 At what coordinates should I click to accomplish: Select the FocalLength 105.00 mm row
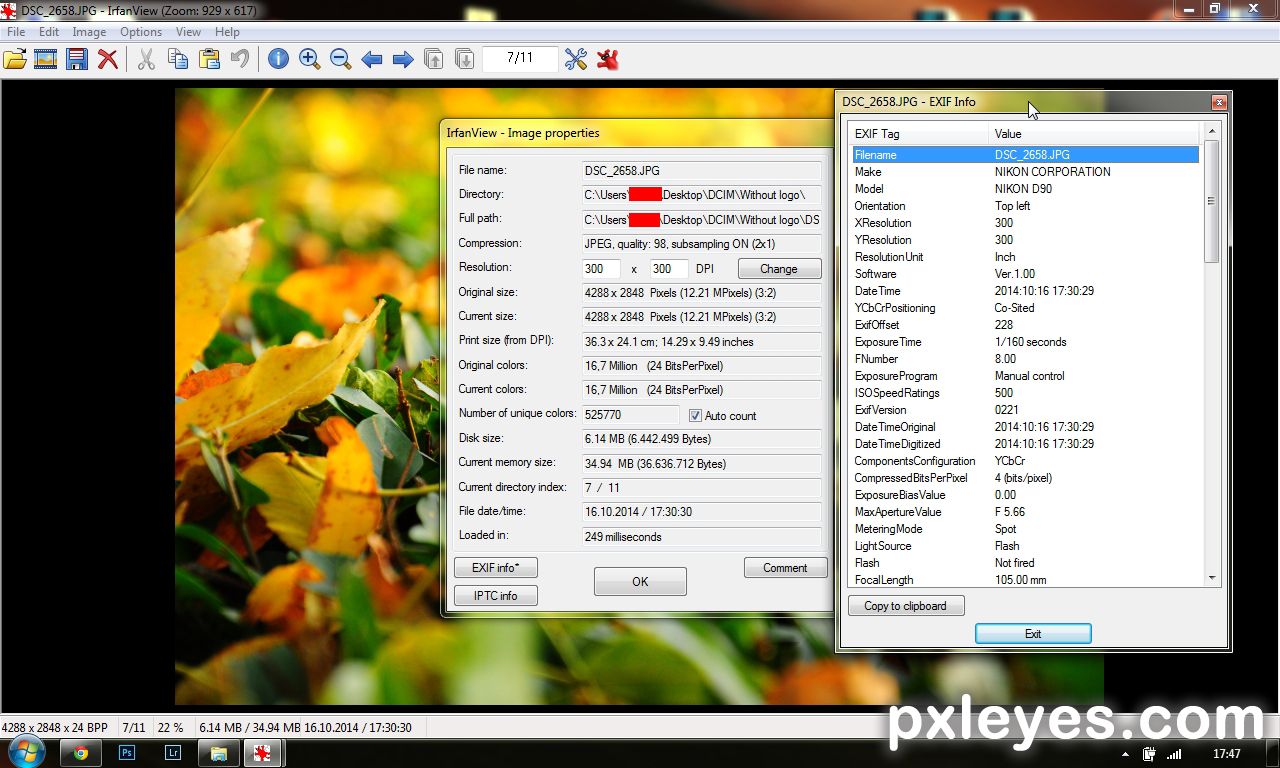[1025, 580]
